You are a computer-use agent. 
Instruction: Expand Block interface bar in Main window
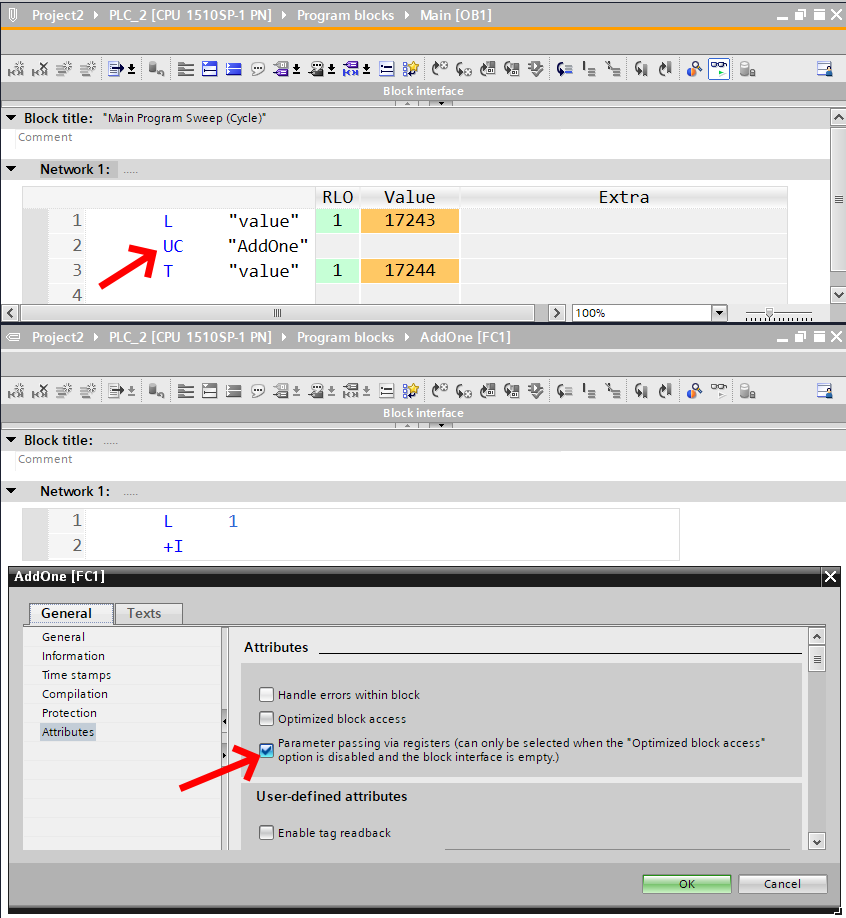pyautogui.click(x=441, y=103)
